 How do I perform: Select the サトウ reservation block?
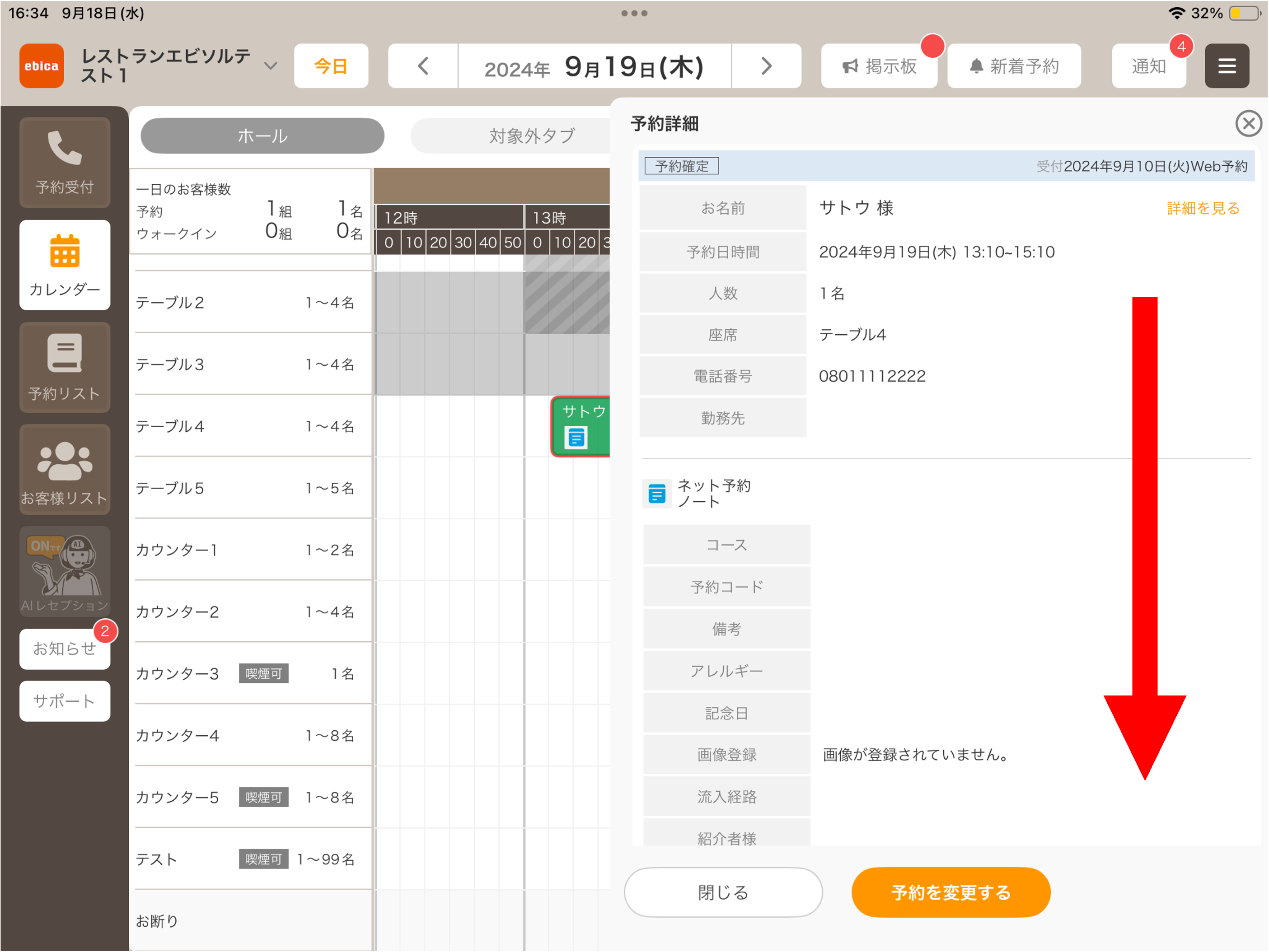click(580, 427)
